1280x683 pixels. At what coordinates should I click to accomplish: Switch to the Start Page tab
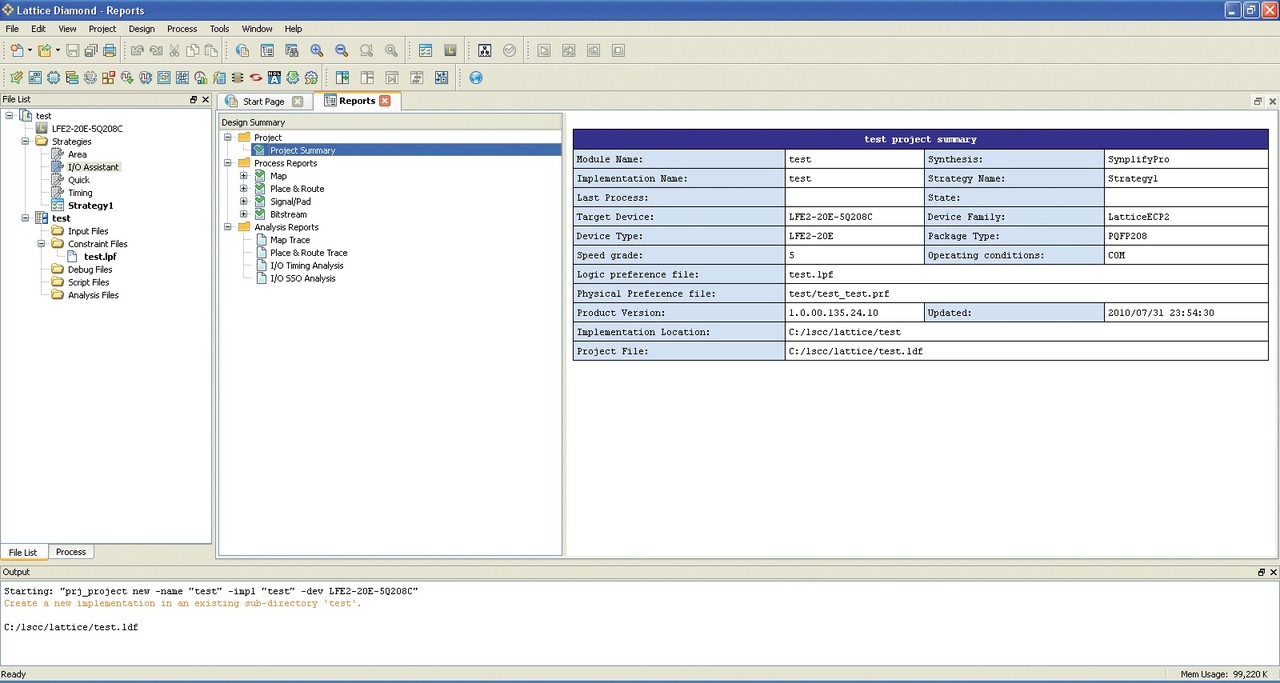click(x=264, y=101)
